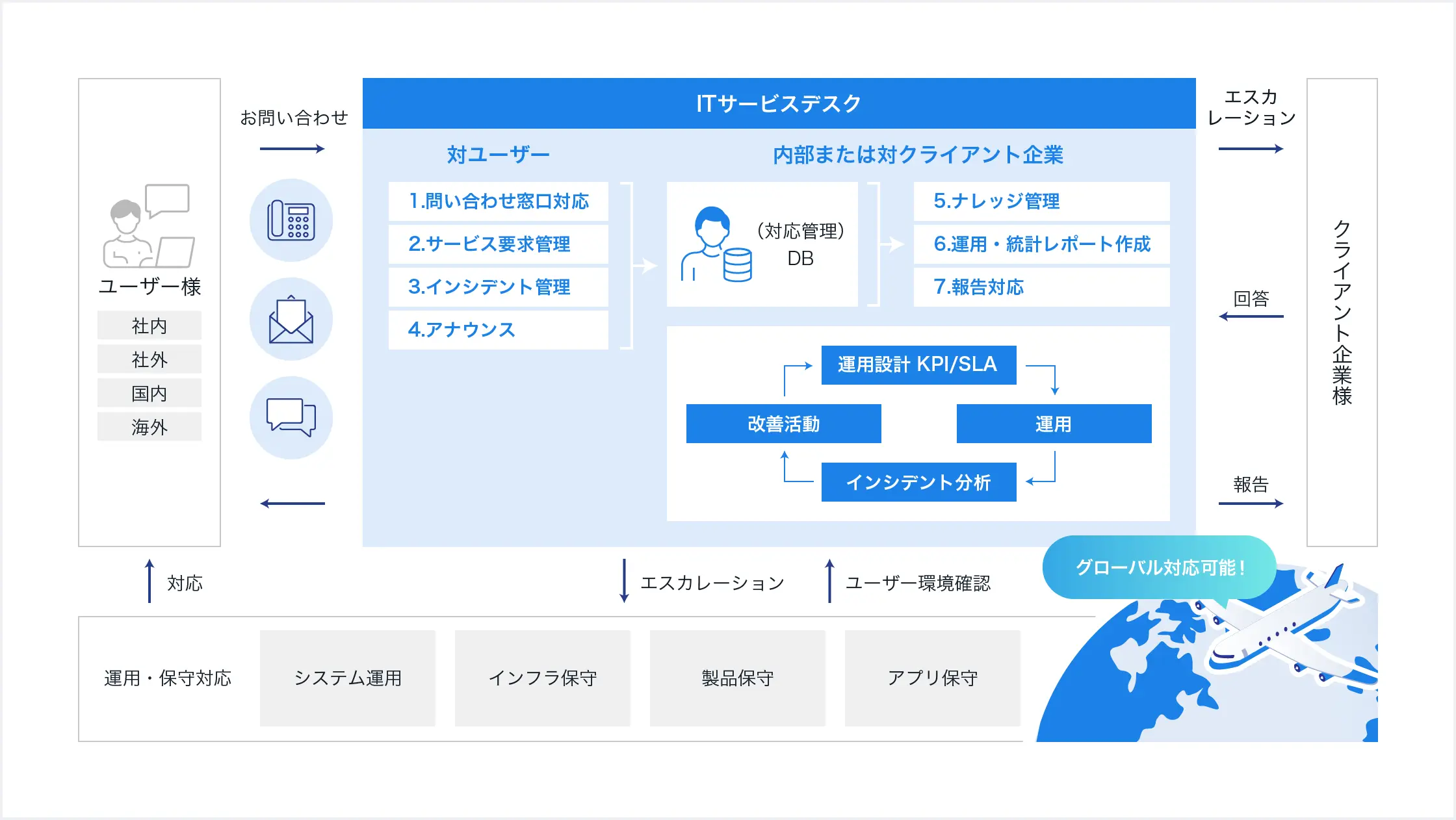Select 3.インシデント管理 item
The width and height of the screenshot is (1456, 820).
point(498,287)
